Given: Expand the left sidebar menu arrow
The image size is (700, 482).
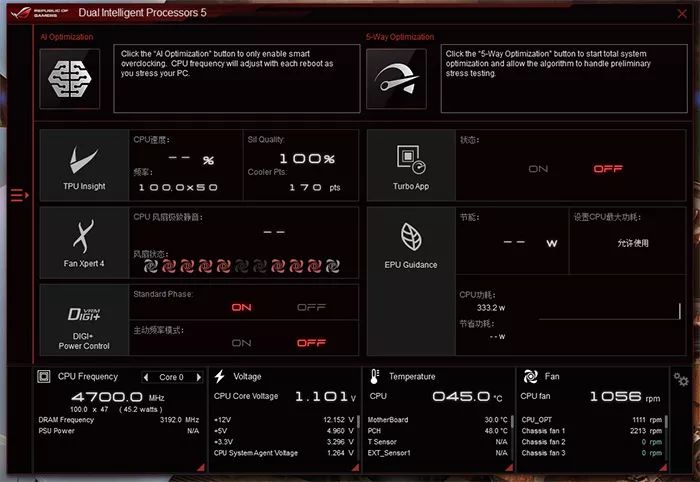Looking at the screenshot, I should click(x=20, y=195).
